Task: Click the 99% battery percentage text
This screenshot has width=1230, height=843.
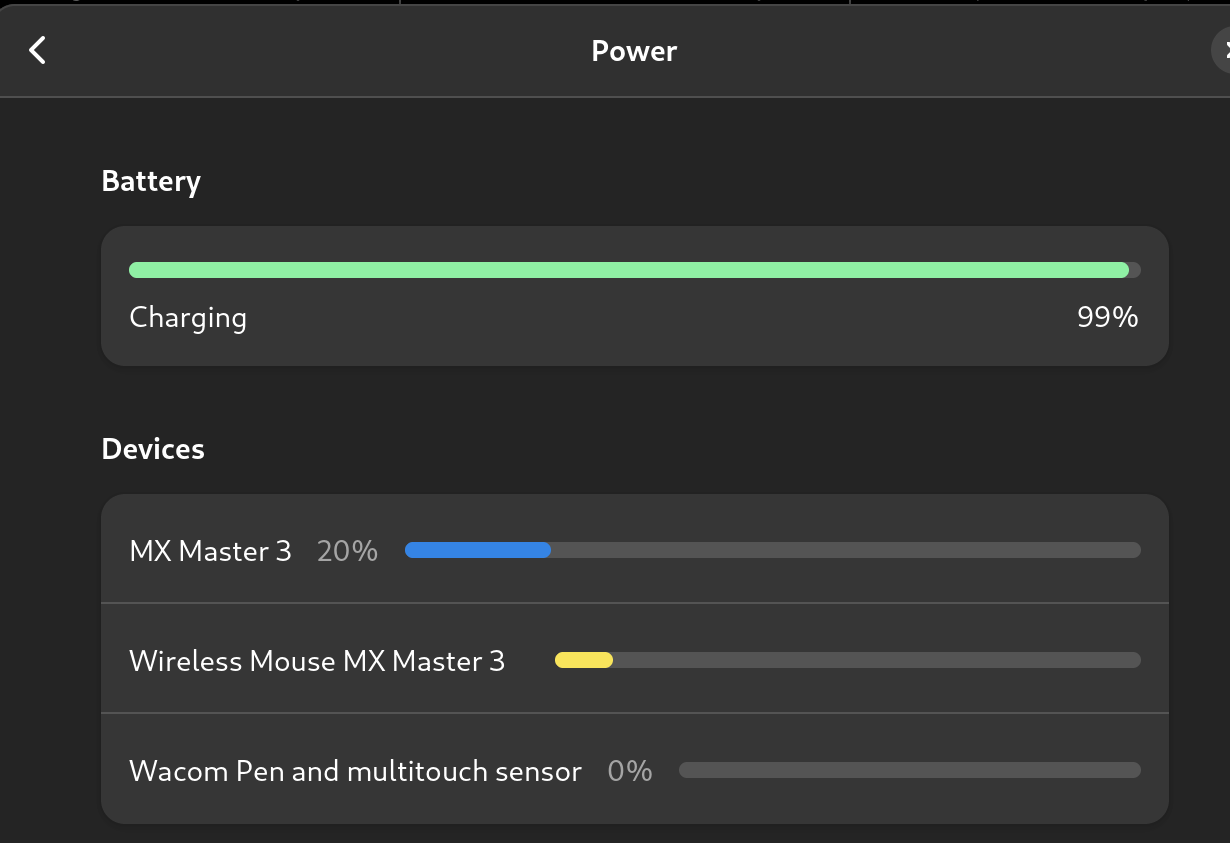Action: [1107, 317]
